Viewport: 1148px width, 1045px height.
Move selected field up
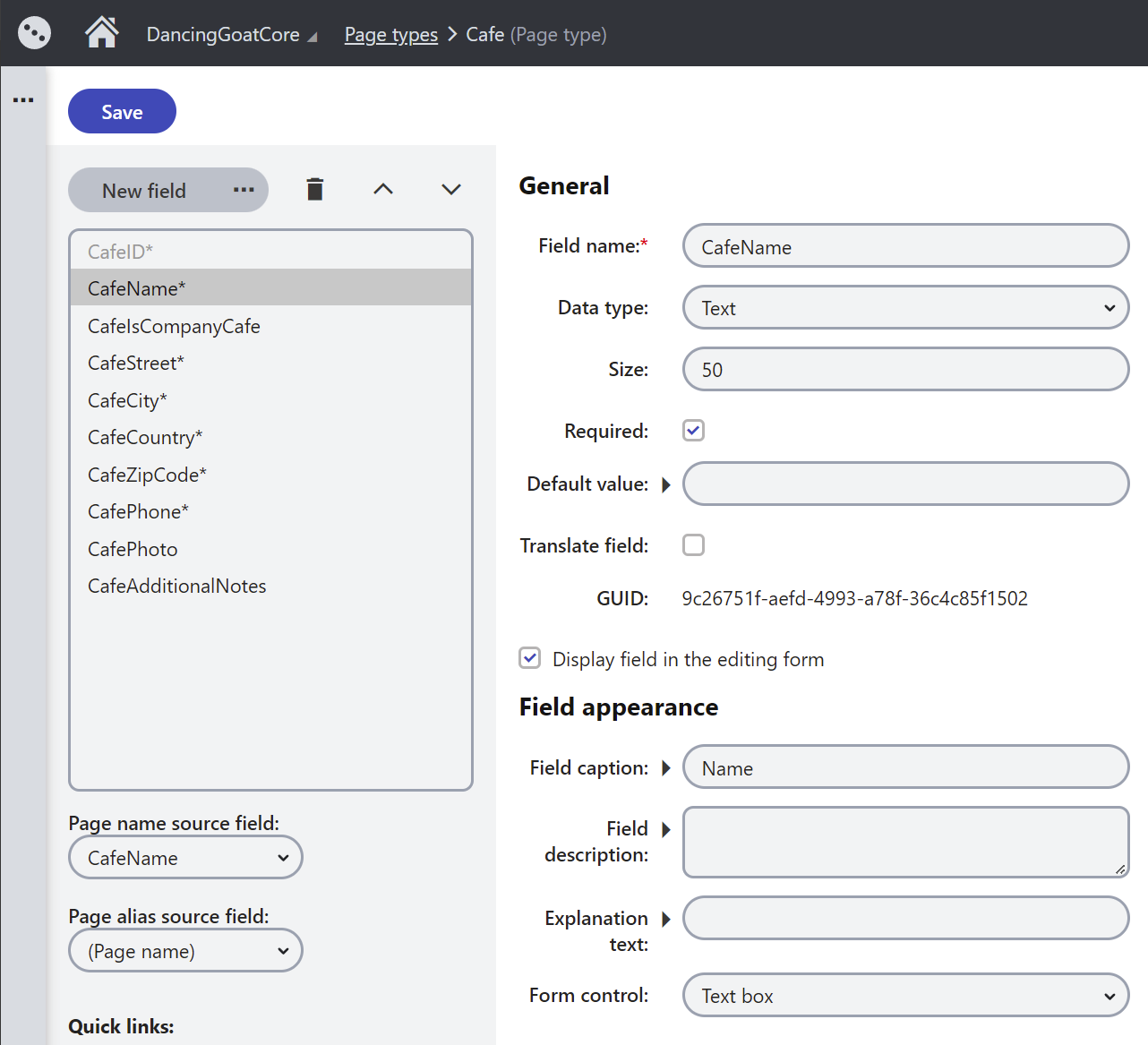tap(383, 189)
